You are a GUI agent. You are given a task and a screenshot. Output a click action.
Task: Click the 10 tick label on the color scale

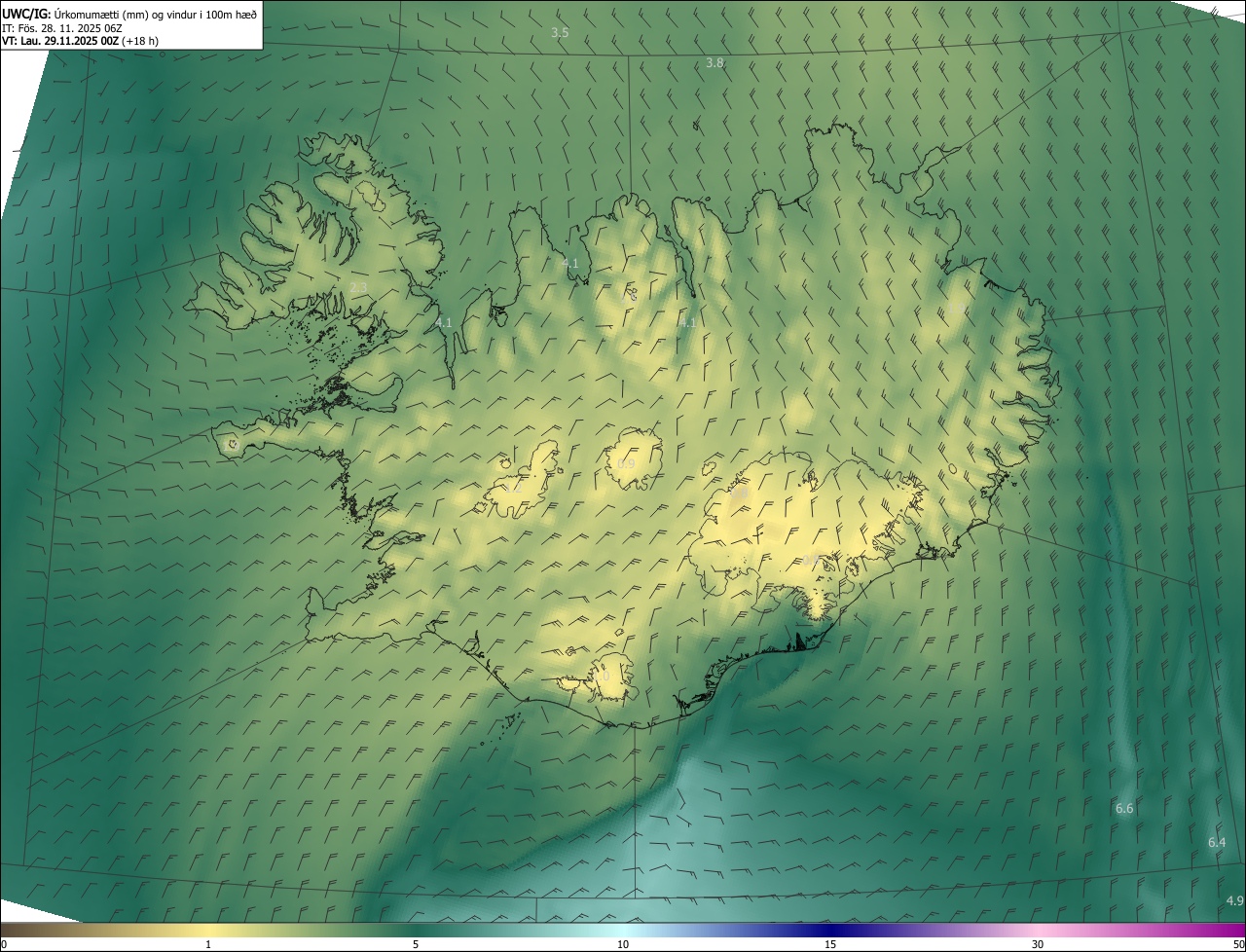point(623,944)
